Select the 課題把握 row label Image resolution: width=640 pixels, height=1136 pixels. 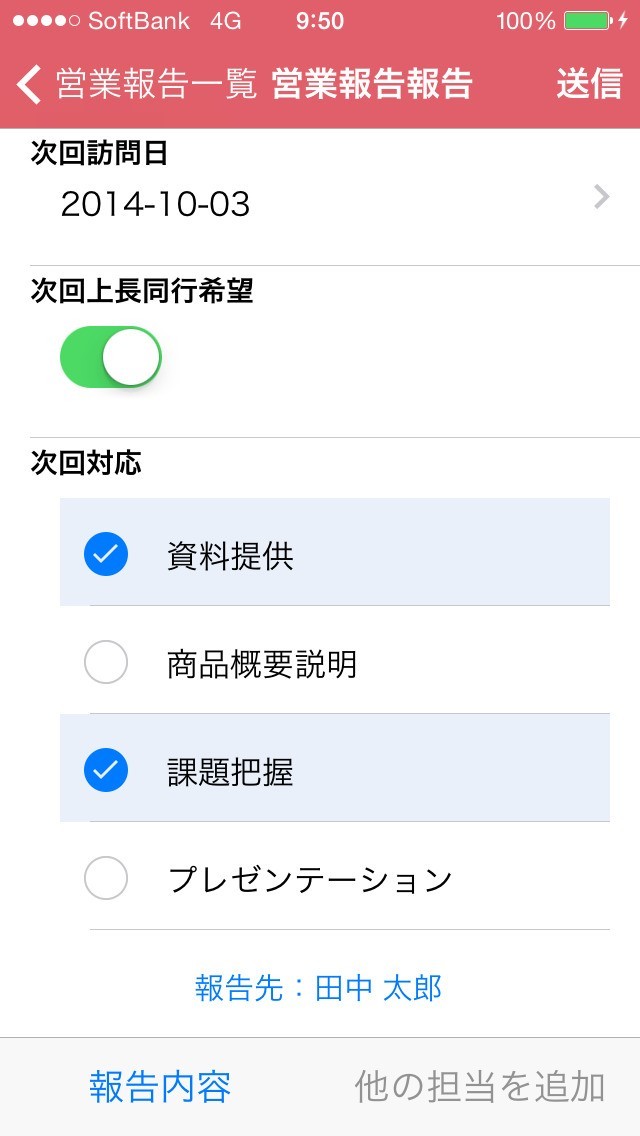(x=231, y=771)
